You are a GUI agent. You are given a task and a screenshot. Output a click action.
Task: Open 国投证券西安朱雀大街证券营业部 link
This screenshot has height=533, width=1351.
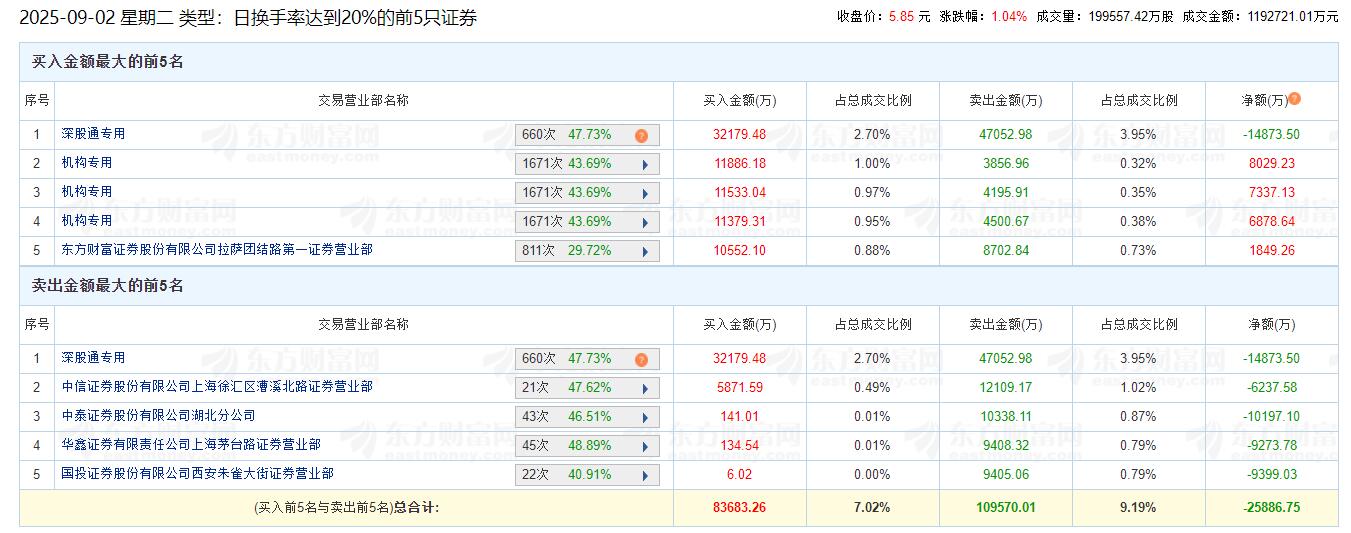click(197, 473)
